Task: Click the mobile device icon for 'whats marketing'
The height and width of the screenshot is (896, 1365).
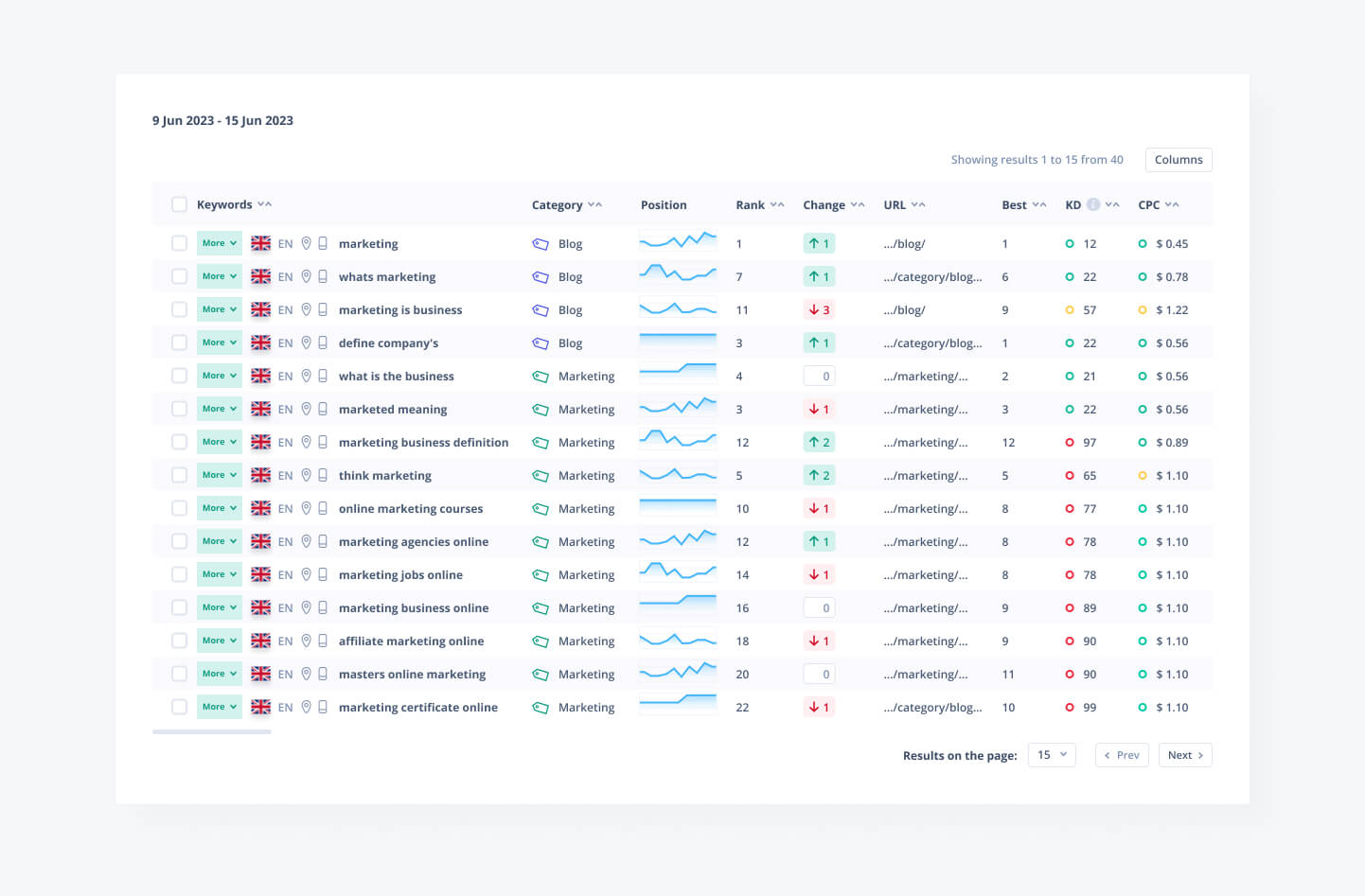Action: tap(323, 276)
